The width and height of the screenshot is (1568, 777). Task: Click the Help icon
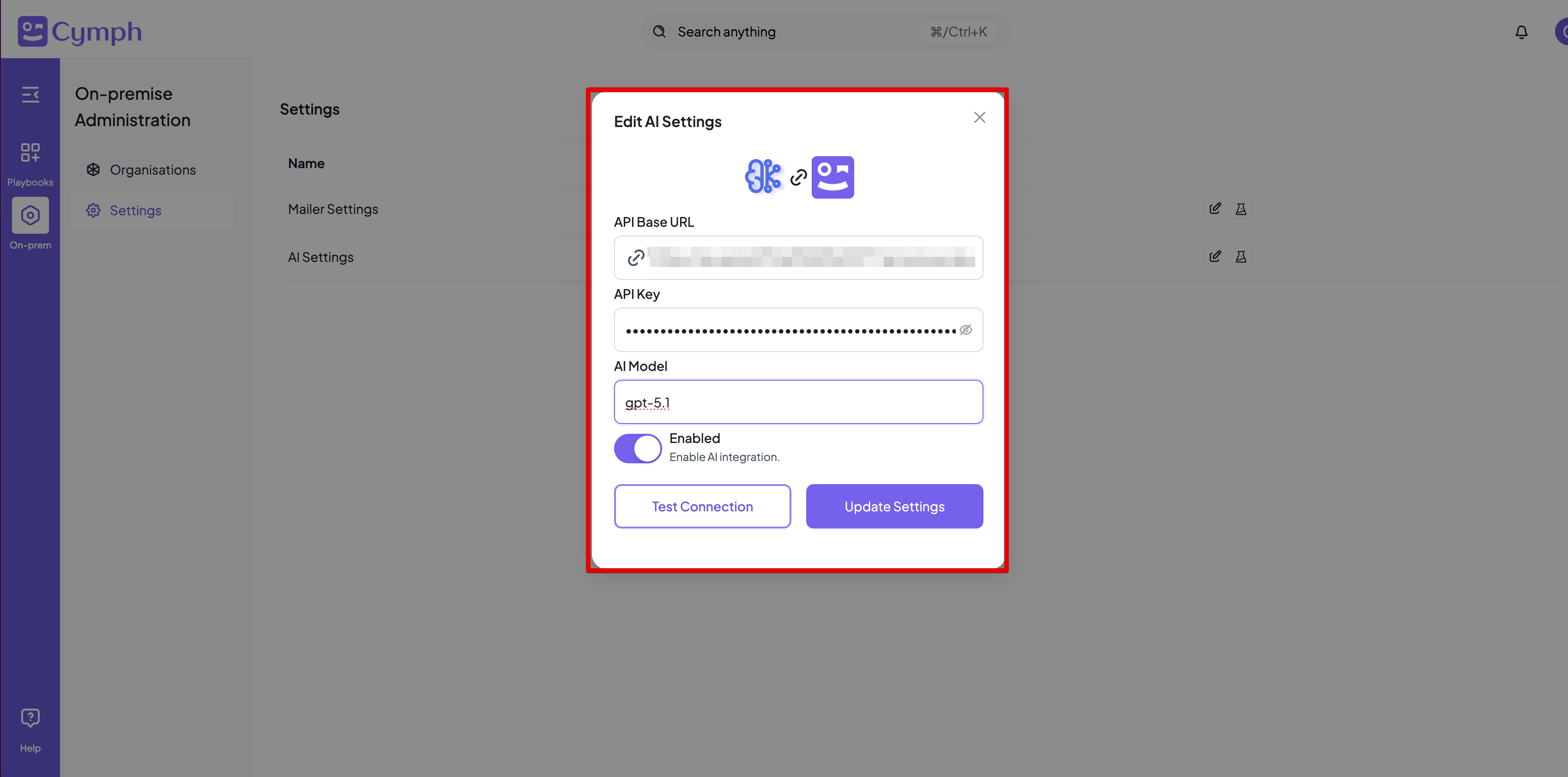[30, 718]
